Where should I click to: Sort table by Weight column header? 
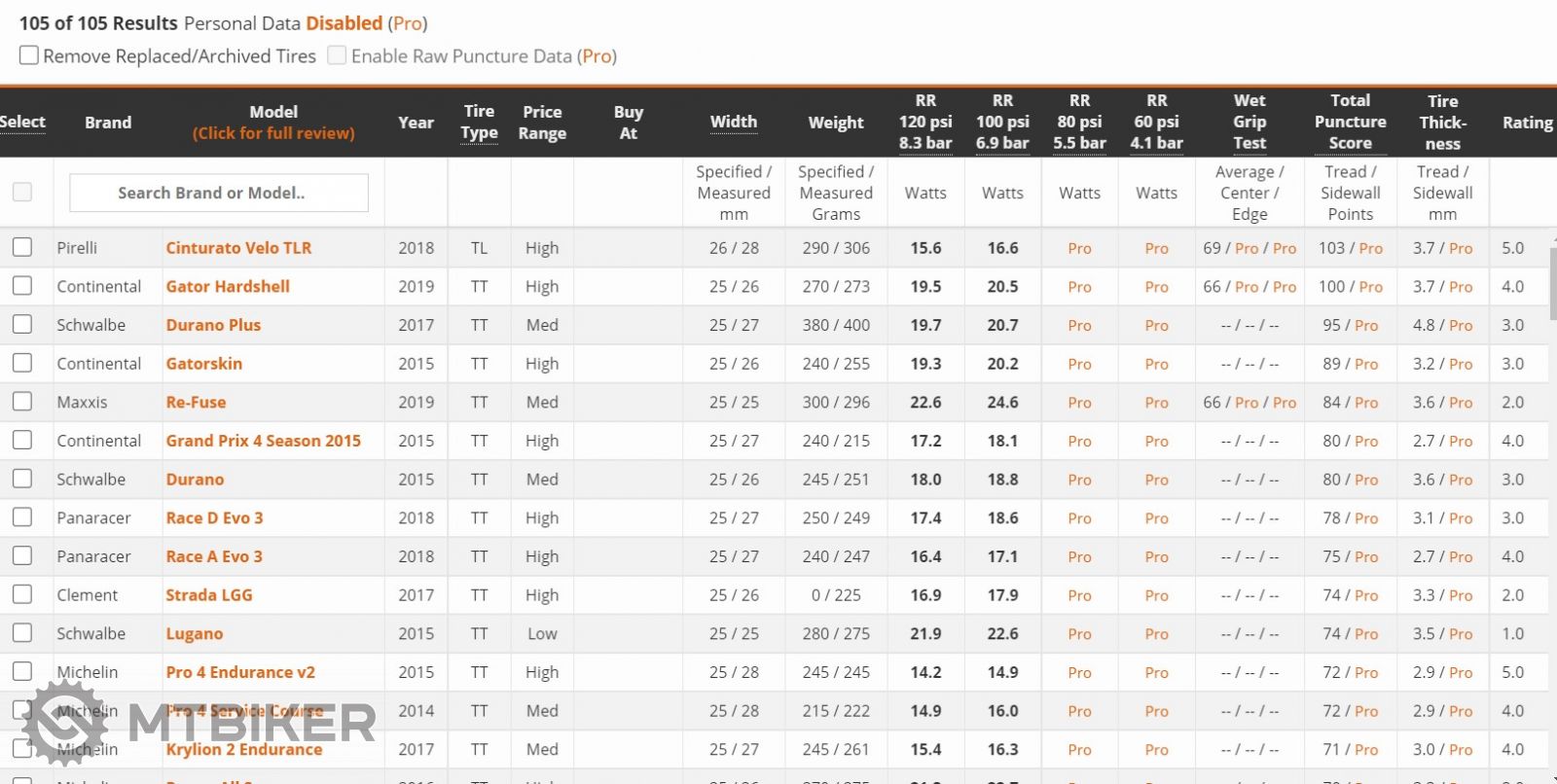point(835,123)
